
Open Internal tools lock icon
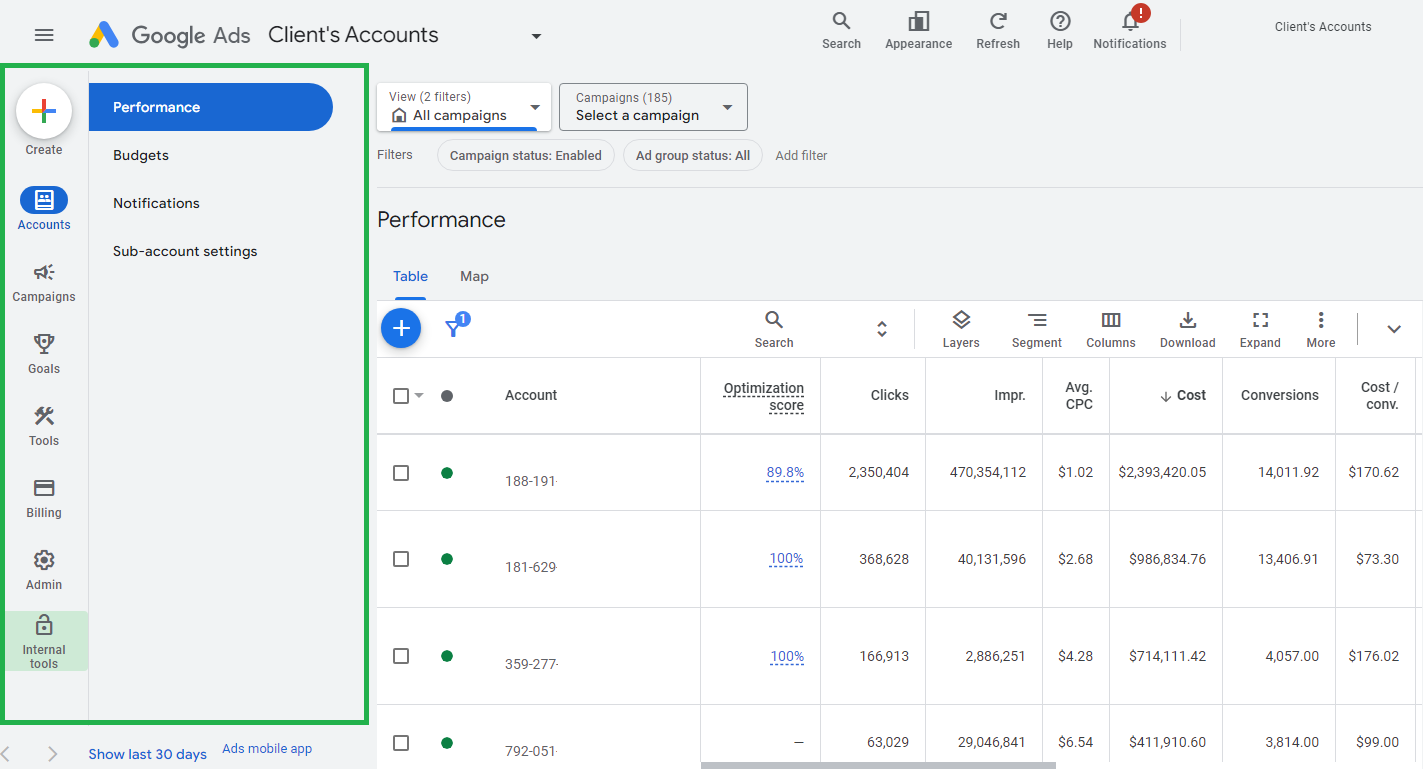point(44,641)
